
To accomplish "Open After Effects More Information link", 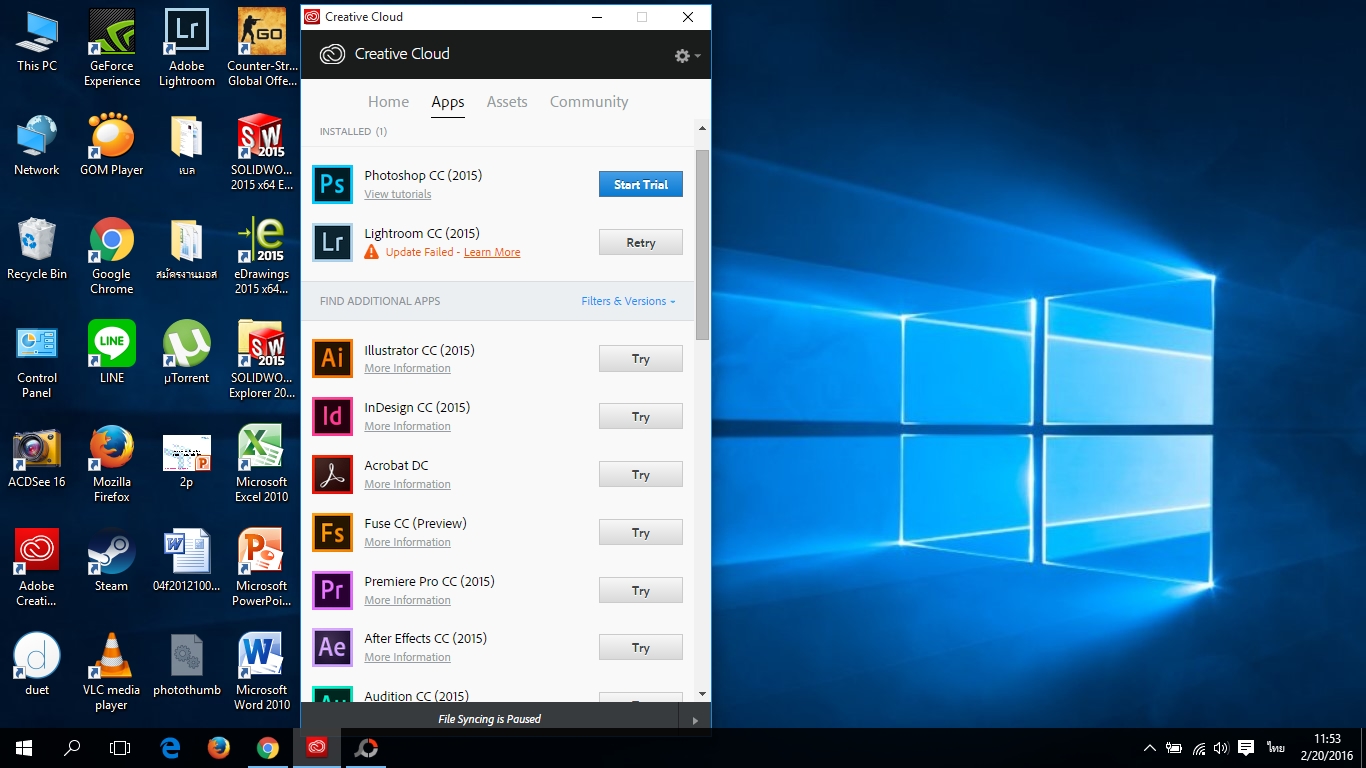I will (x=407, y=657).
